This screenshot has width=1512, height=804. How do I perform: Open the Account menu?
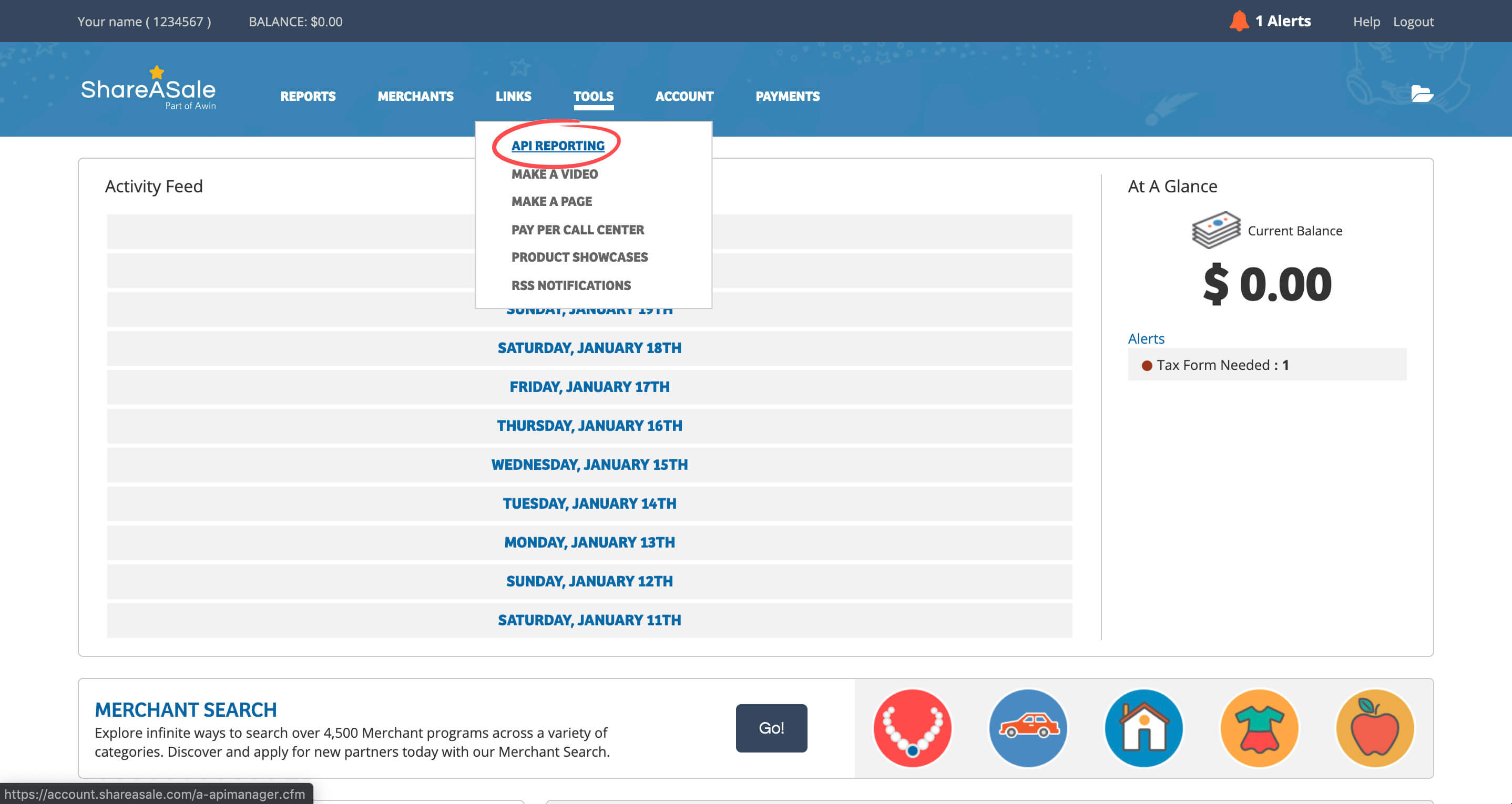click(x=685, y=96)
